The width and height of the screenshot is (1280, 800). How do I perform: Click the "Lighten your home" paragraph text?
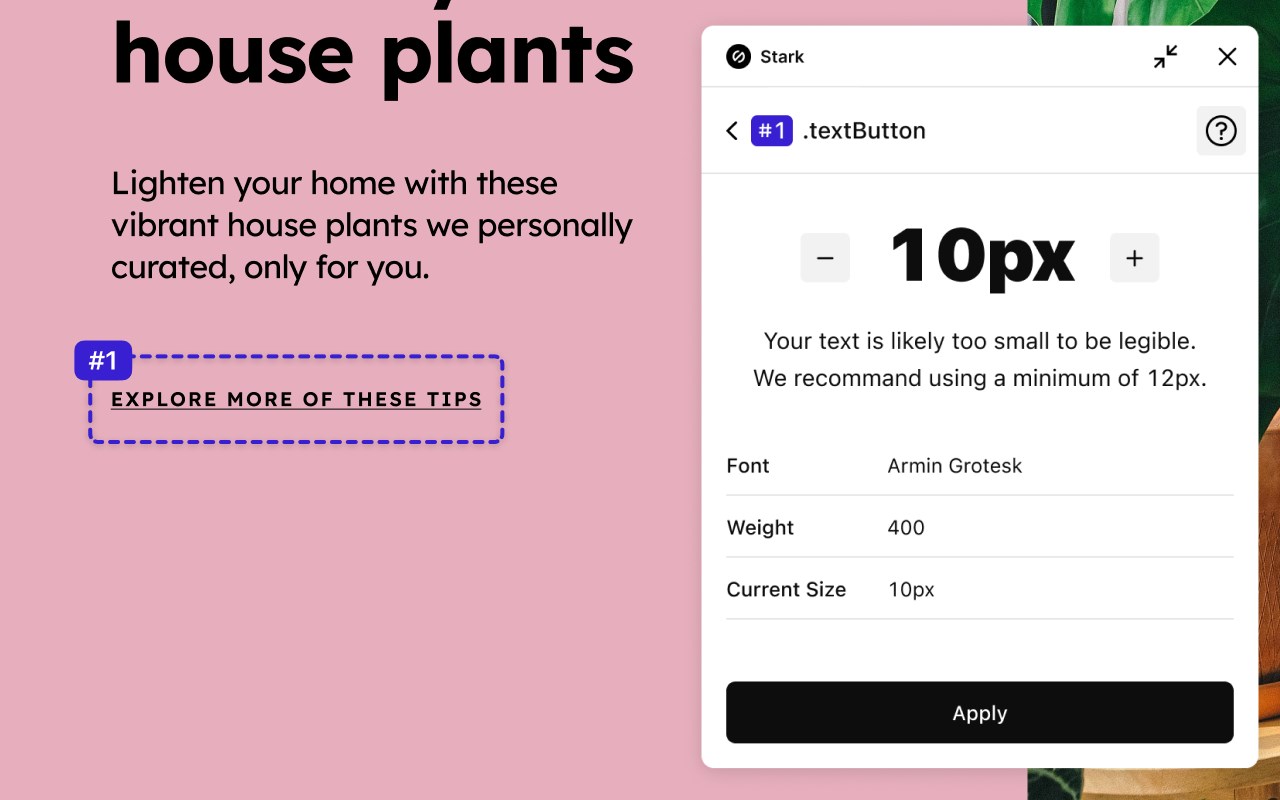(371, 225)
